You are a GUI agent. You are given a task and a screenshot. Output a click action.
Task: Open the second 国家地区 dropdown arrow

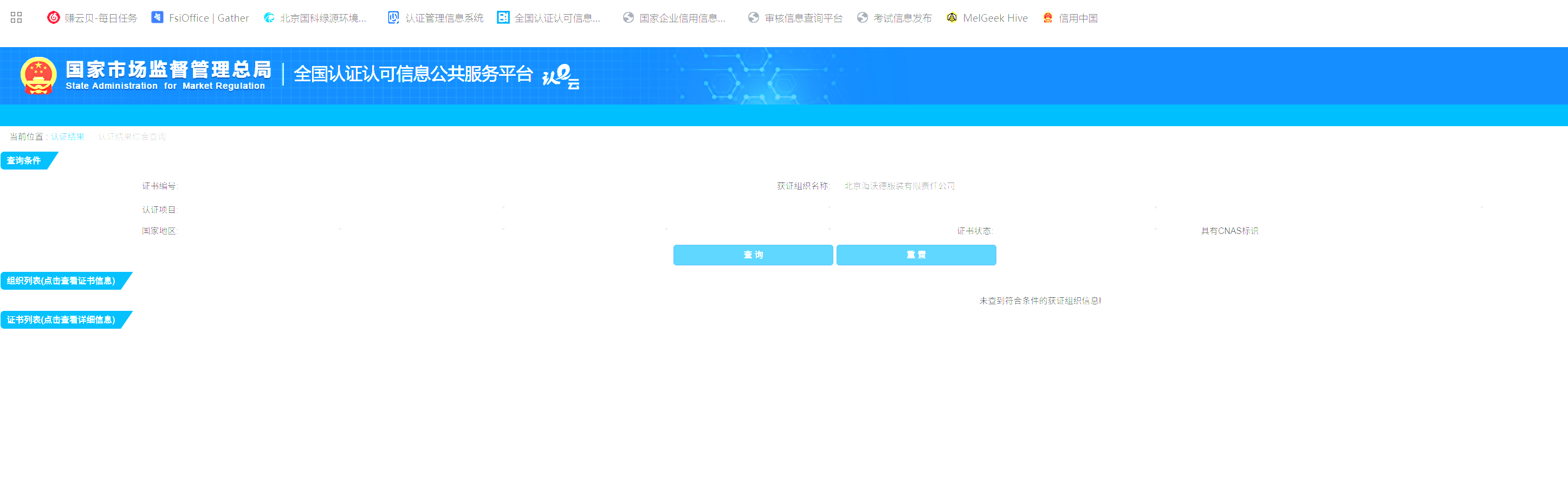point(503,229)
